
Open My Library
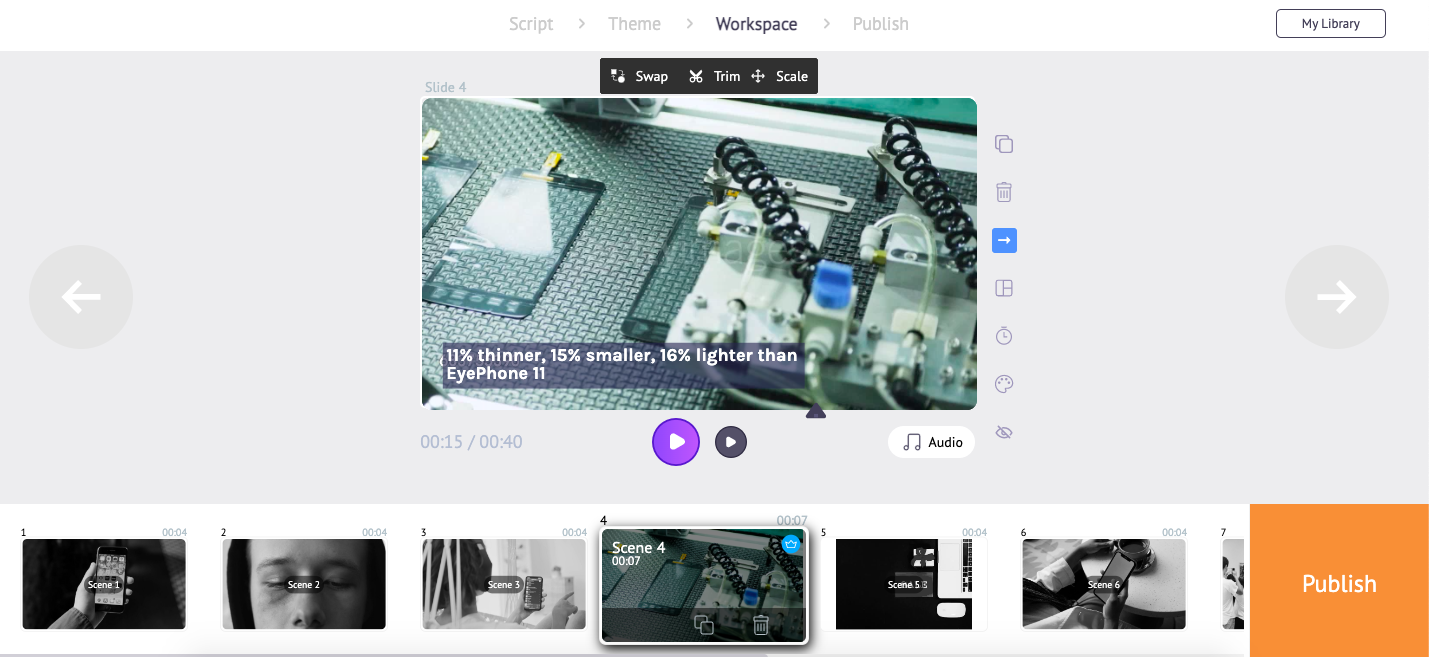[x=1330, y=23]
